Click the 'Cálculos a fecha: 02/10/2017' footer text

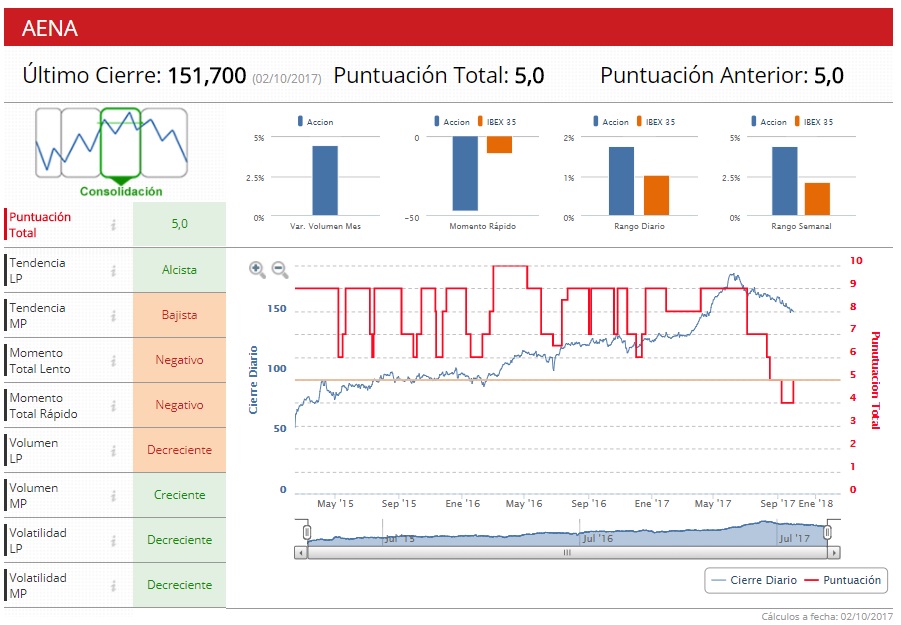(827, 616)
